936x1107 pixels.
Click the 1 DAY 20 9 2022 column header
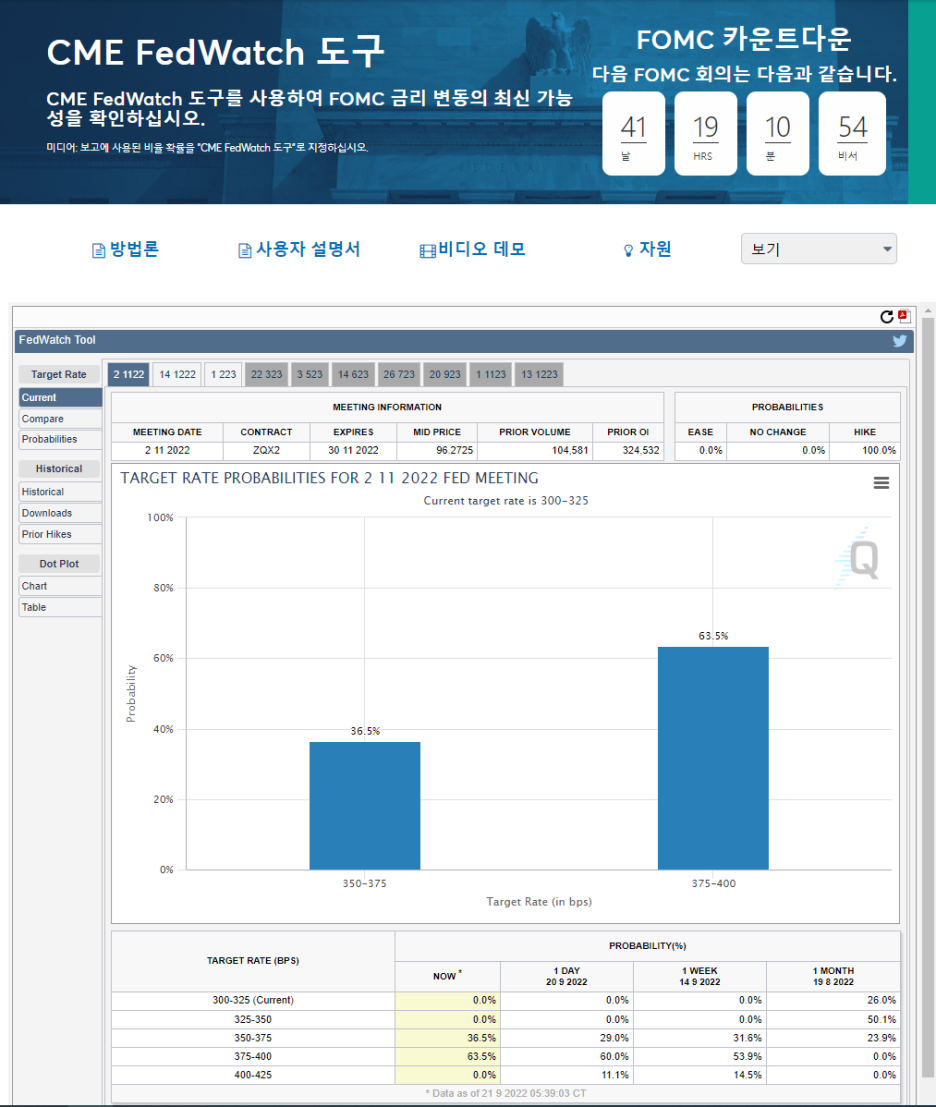pos(566,976)
